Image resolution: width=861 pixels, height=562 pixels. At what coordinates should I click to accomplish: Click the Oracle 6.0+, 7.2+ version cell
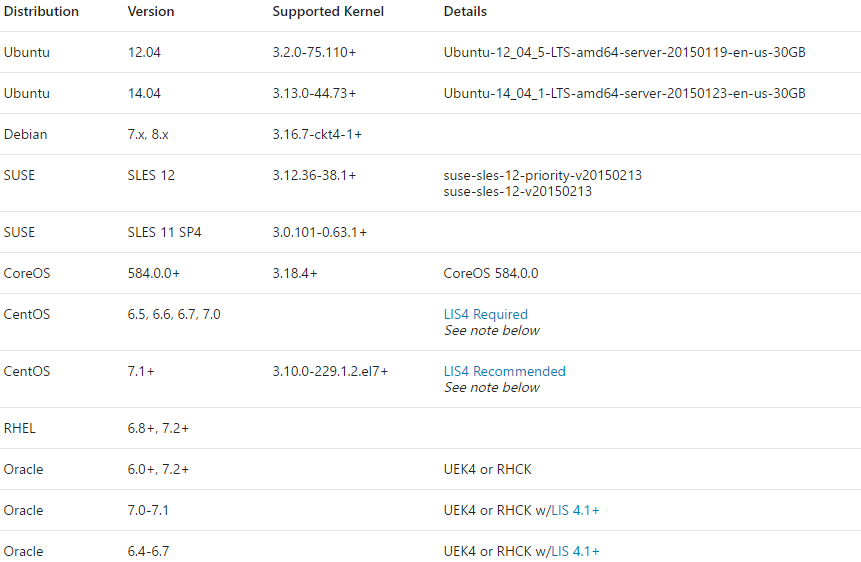pyautogui.click(x=158, y=469)
